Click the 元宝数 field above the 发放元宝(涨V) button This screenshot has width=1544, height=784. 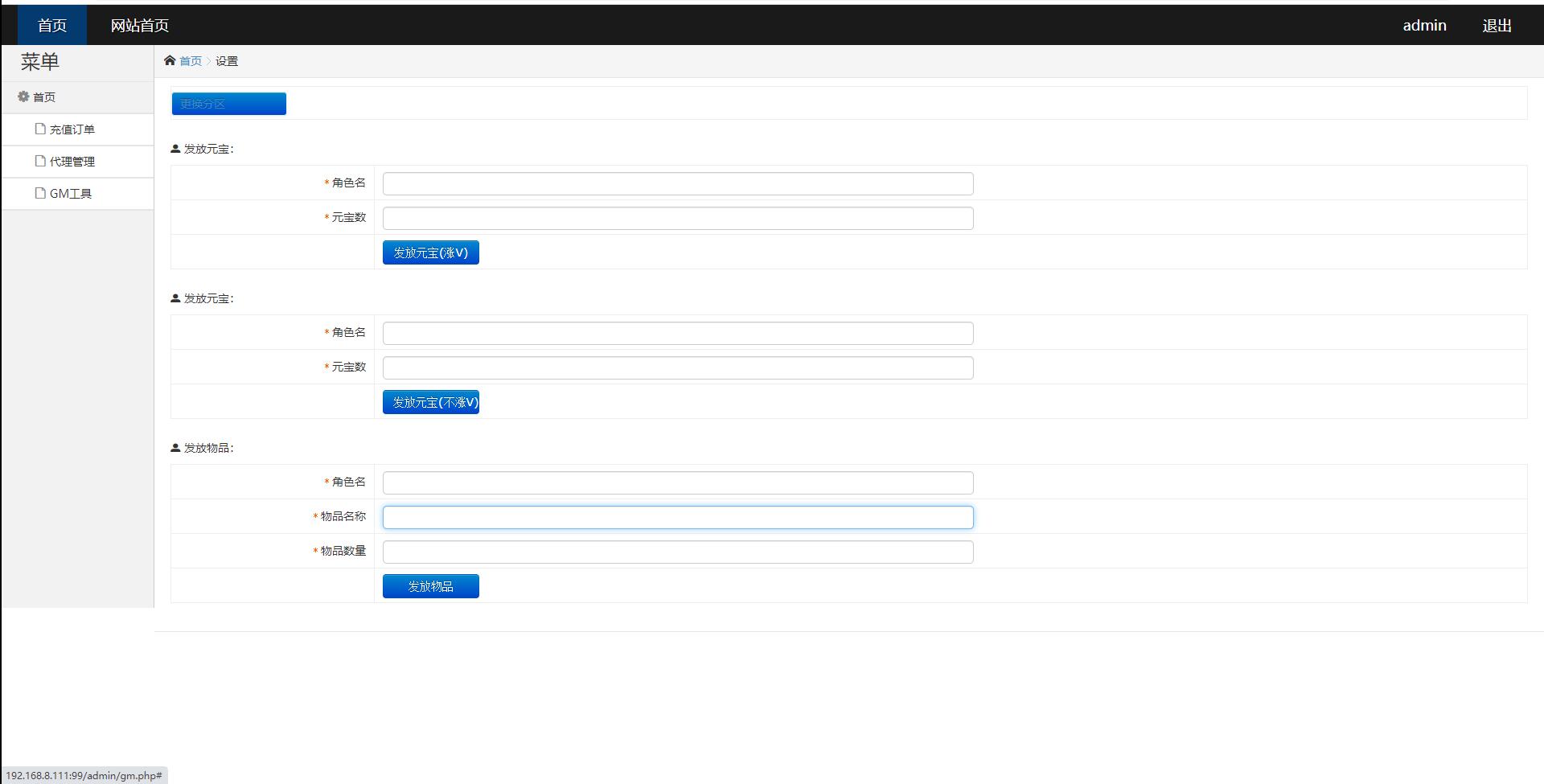(678, 218)
